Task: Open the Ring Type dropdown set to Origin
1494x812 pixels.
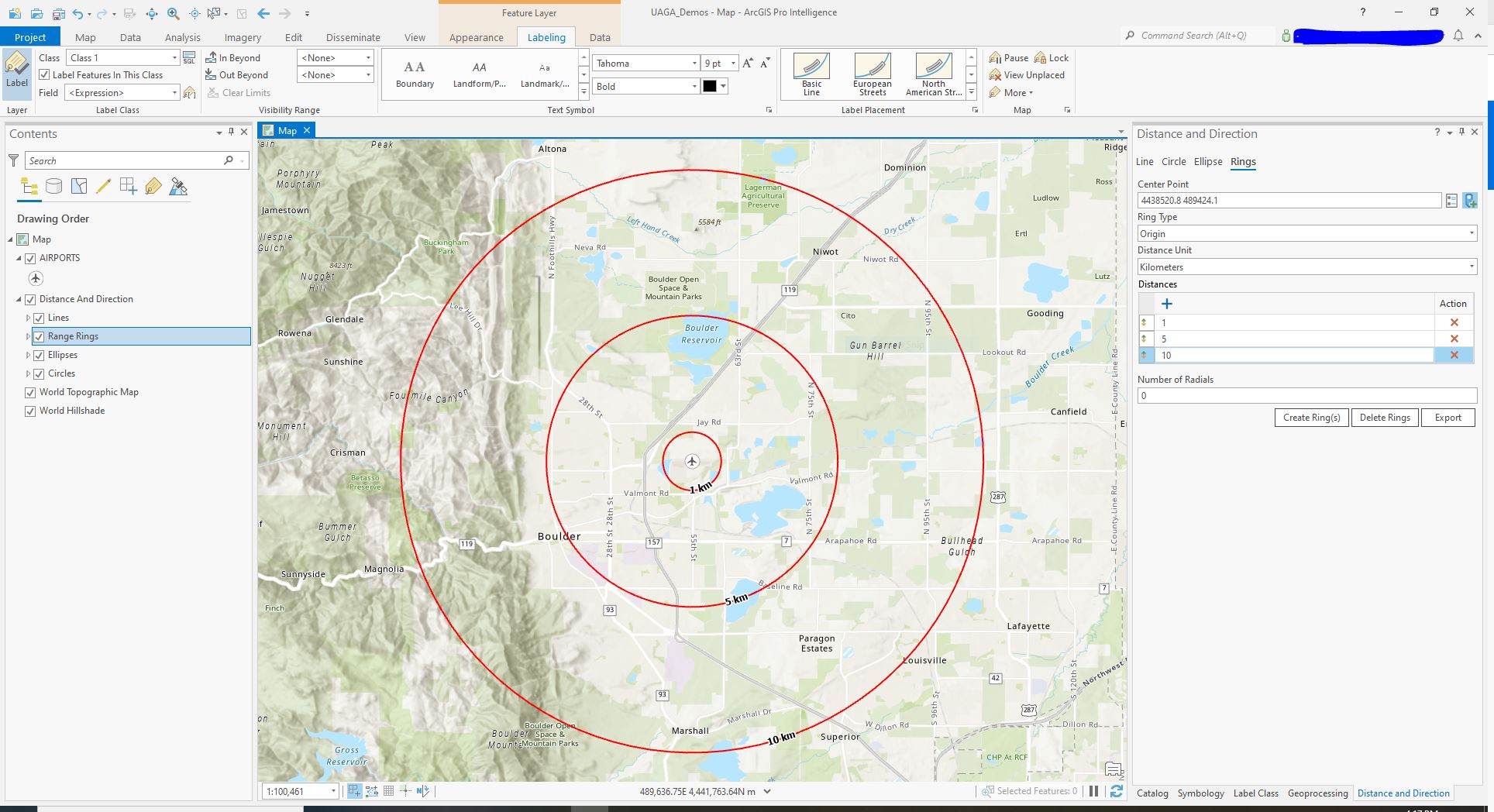Action: [1470, 233]
